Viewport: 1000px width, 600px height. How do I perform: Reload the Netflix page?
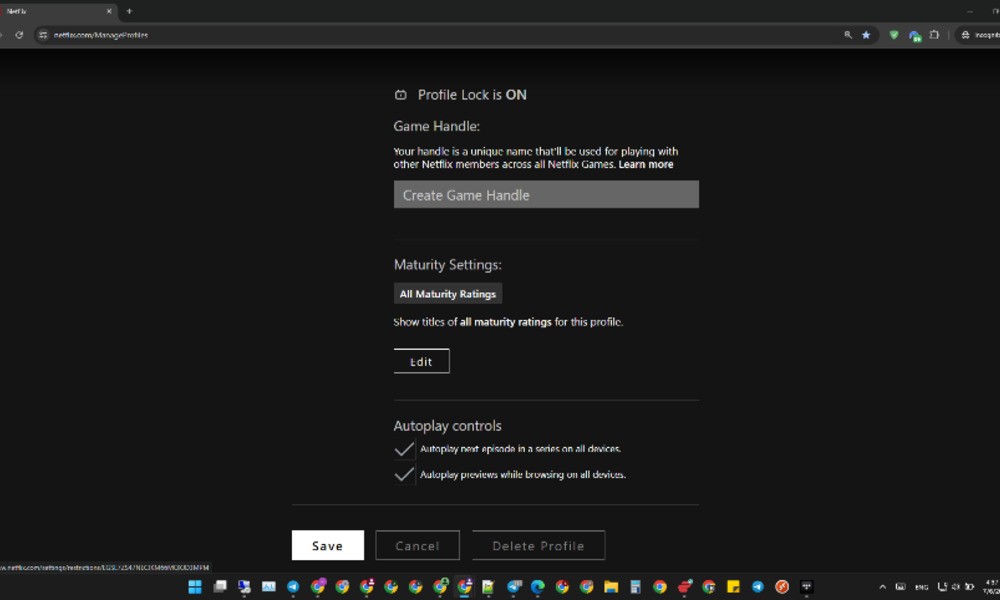pyautogui.click(x=19, y=35)
